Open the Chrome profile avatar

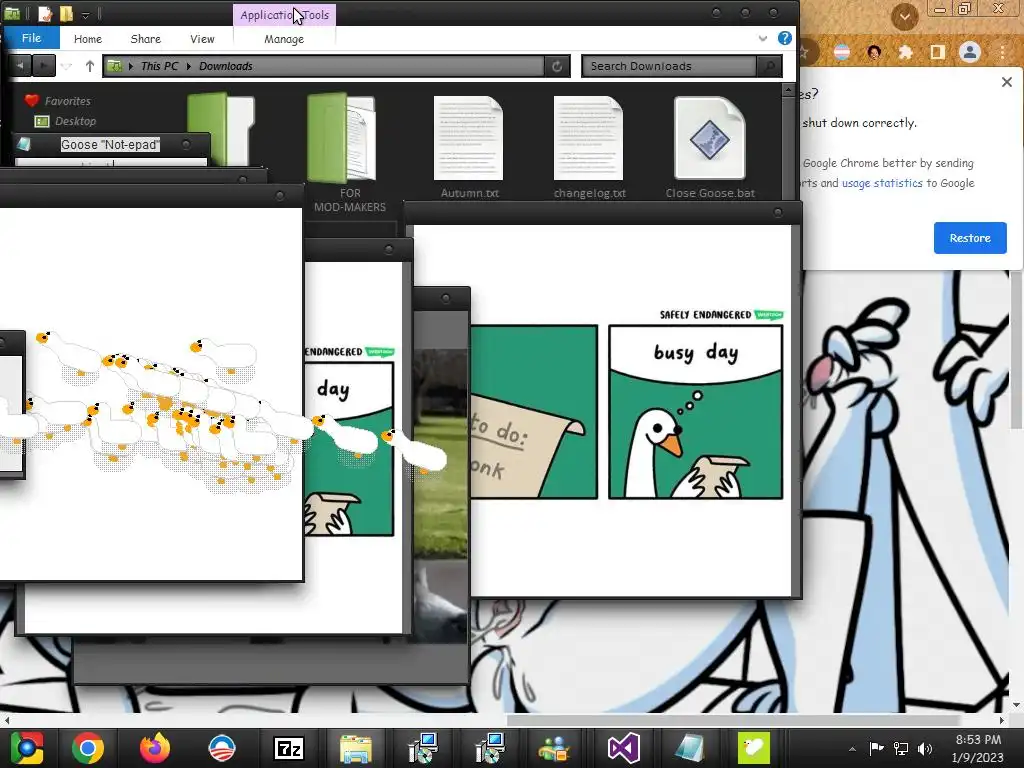[x=970, y=52]
